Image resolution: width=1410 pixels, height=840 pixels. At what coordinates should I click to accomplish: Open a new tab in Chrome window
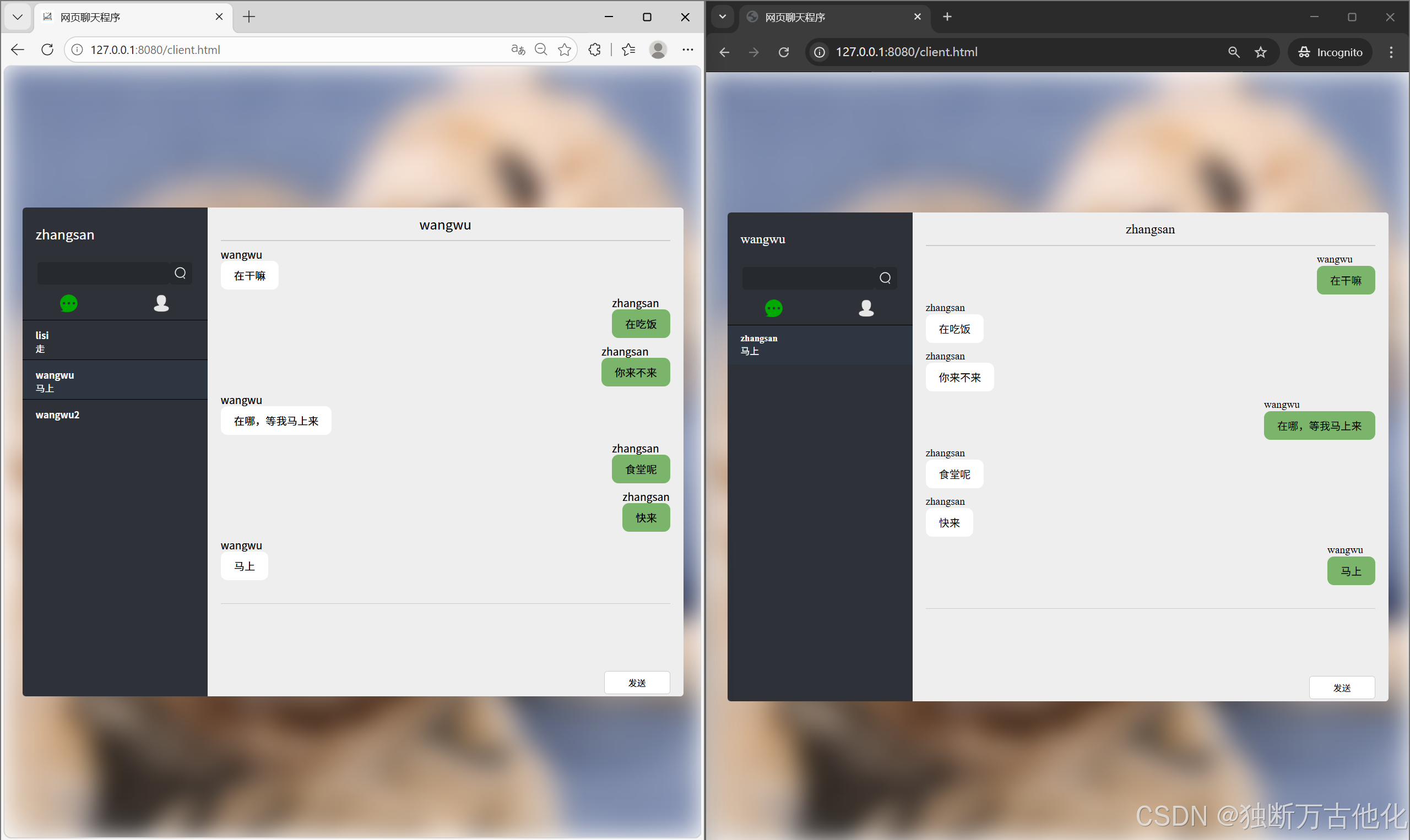[x=947, y=17]
